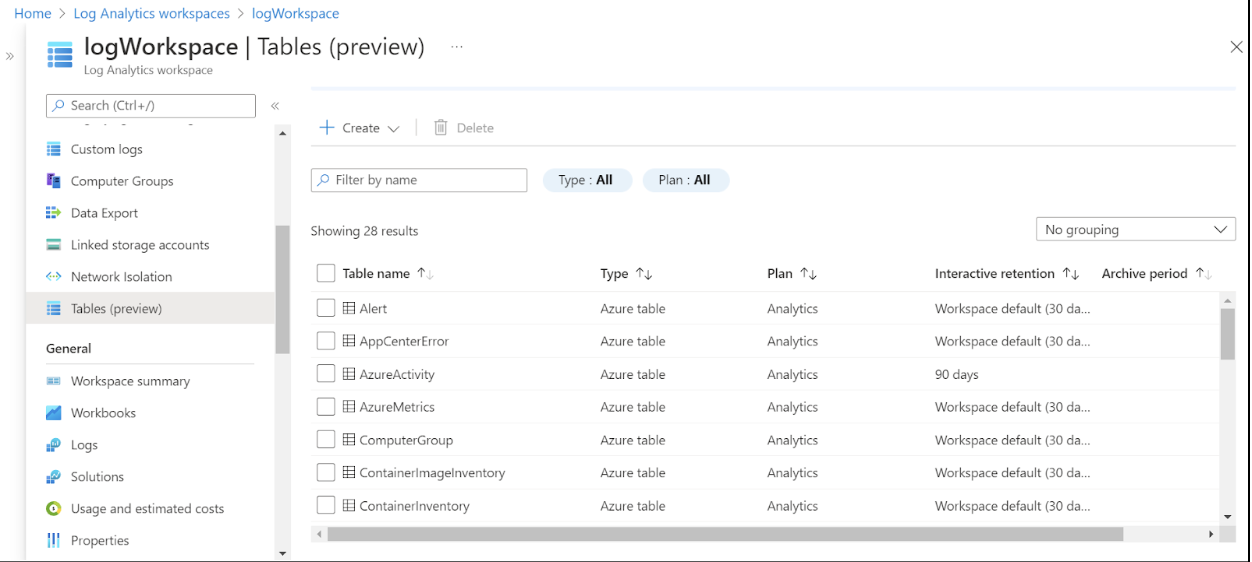Sort by Archive period arrows
Viewport: 1252px width, 562px height.
[x=1204, y=274]
